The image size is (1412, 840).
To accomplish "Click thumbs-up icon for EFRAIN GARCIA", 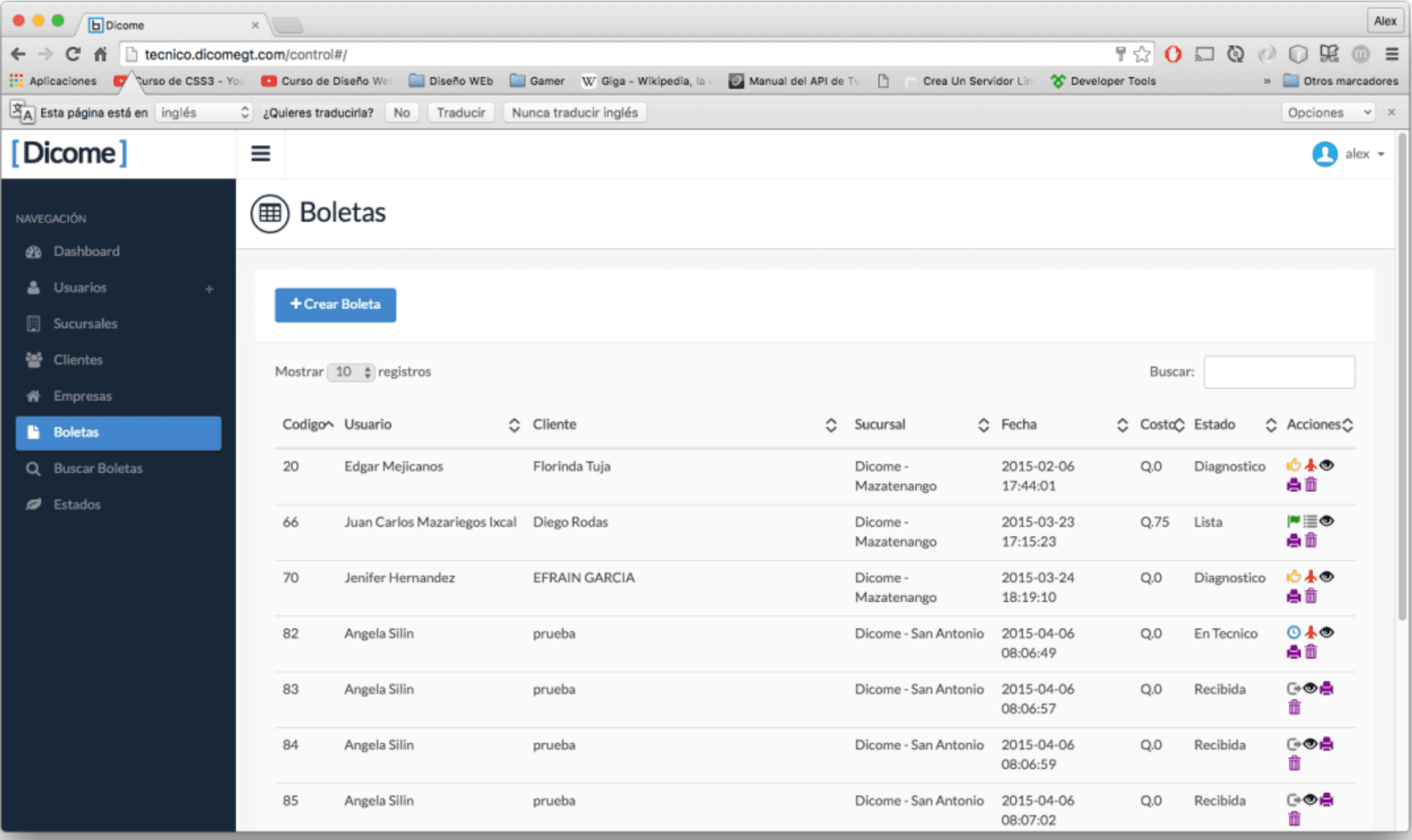I will click(1293, 577).
